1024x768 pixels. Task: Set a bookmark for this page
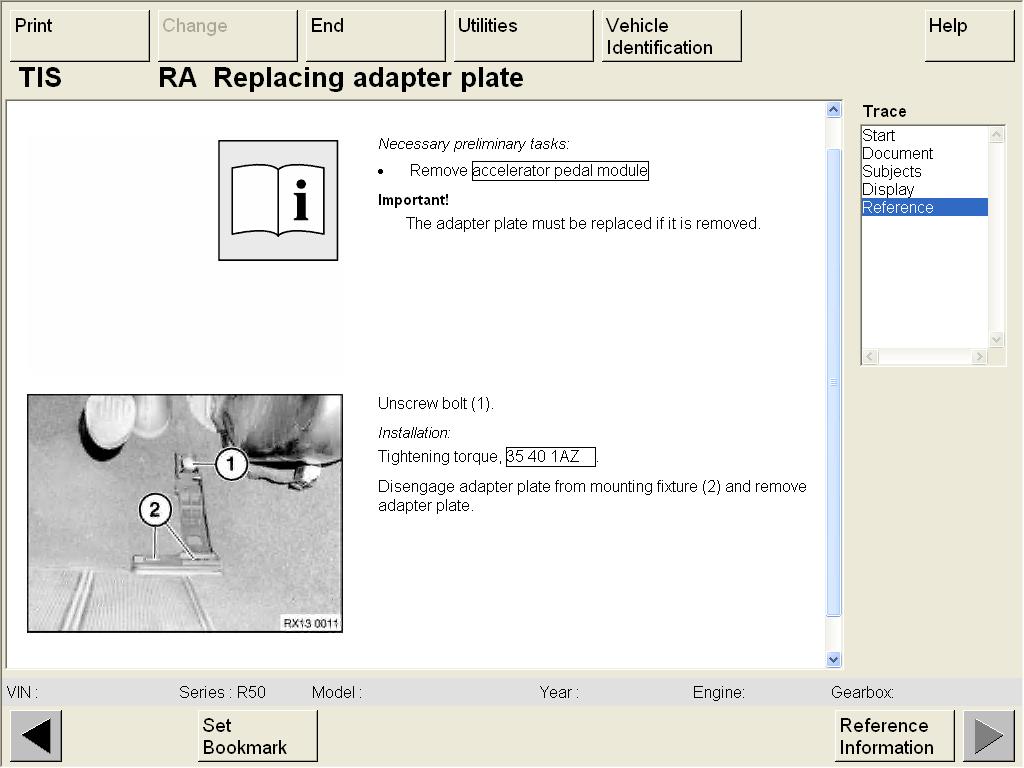pos(257,736)
